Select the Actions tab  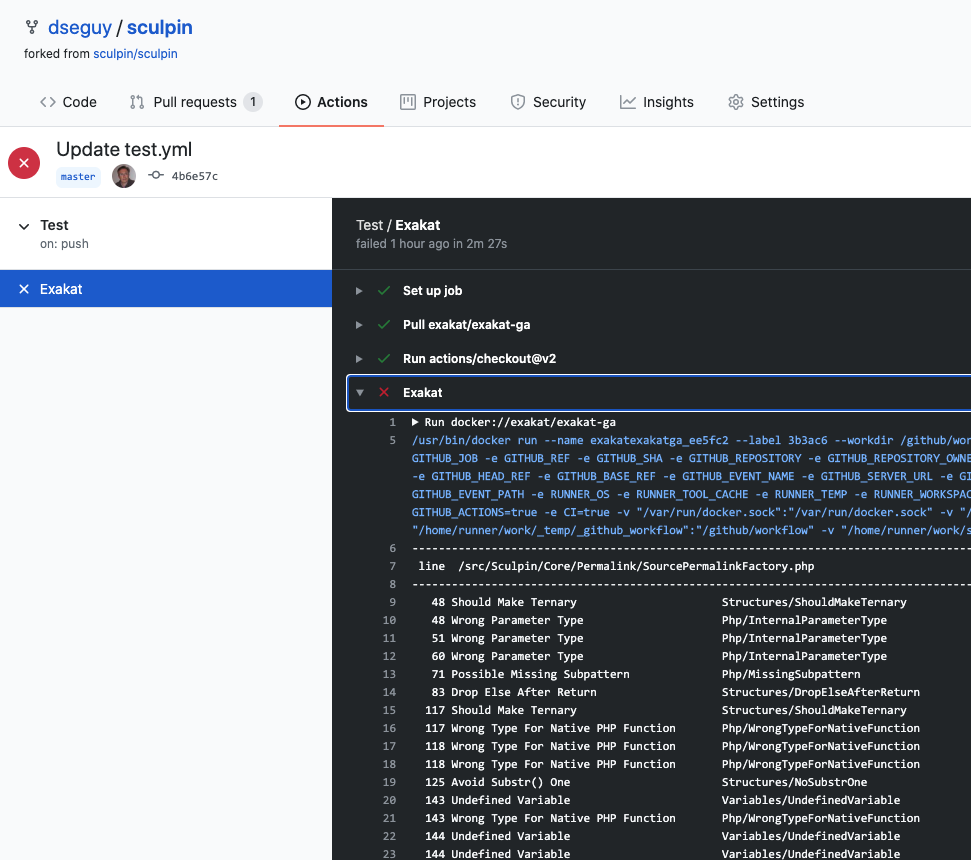pos(331,102)
